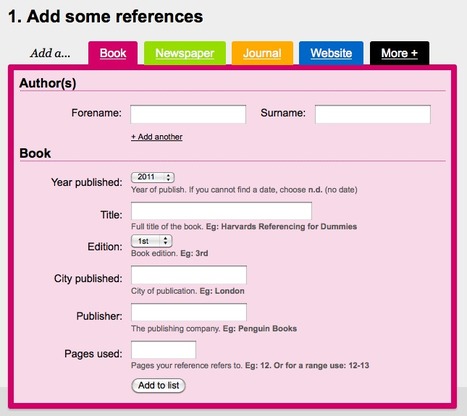Image resolution: width=467 pixels, height=416 pixels.
Task: Click the 'Book edition. Eg: 3rd' hint
Action: coord(169,253)
